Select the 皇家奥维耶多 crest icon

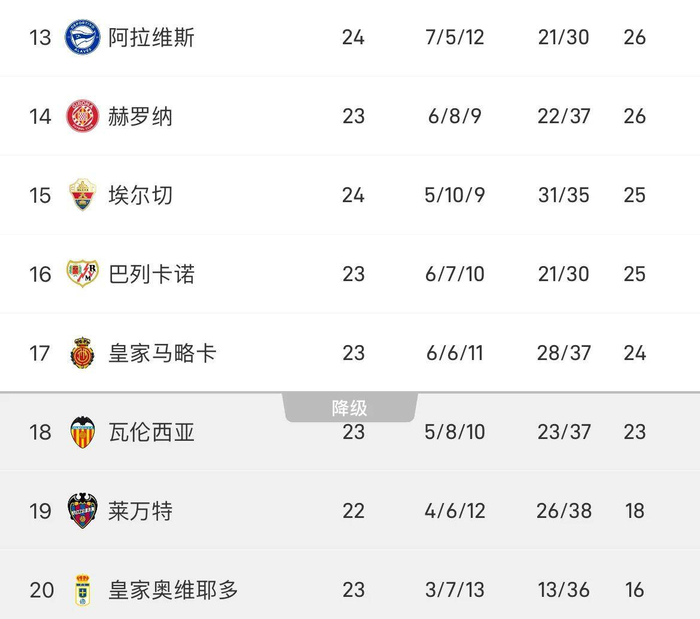click(82, 590)
